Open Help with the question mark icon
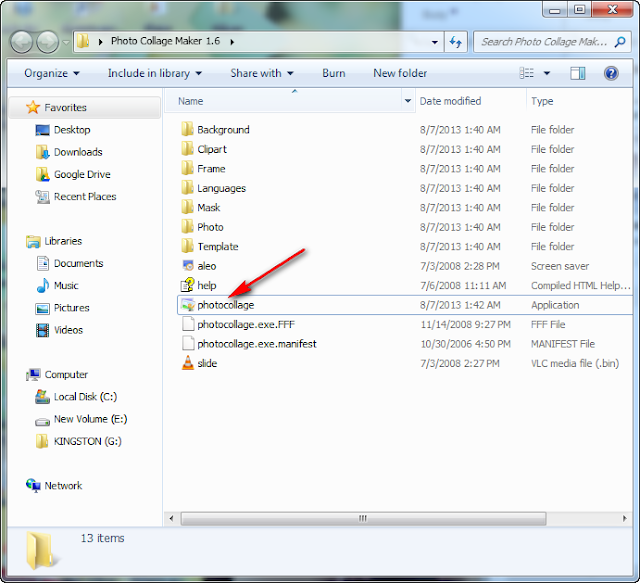The width and height of the screenshot is (640, 583). point(611,73)
